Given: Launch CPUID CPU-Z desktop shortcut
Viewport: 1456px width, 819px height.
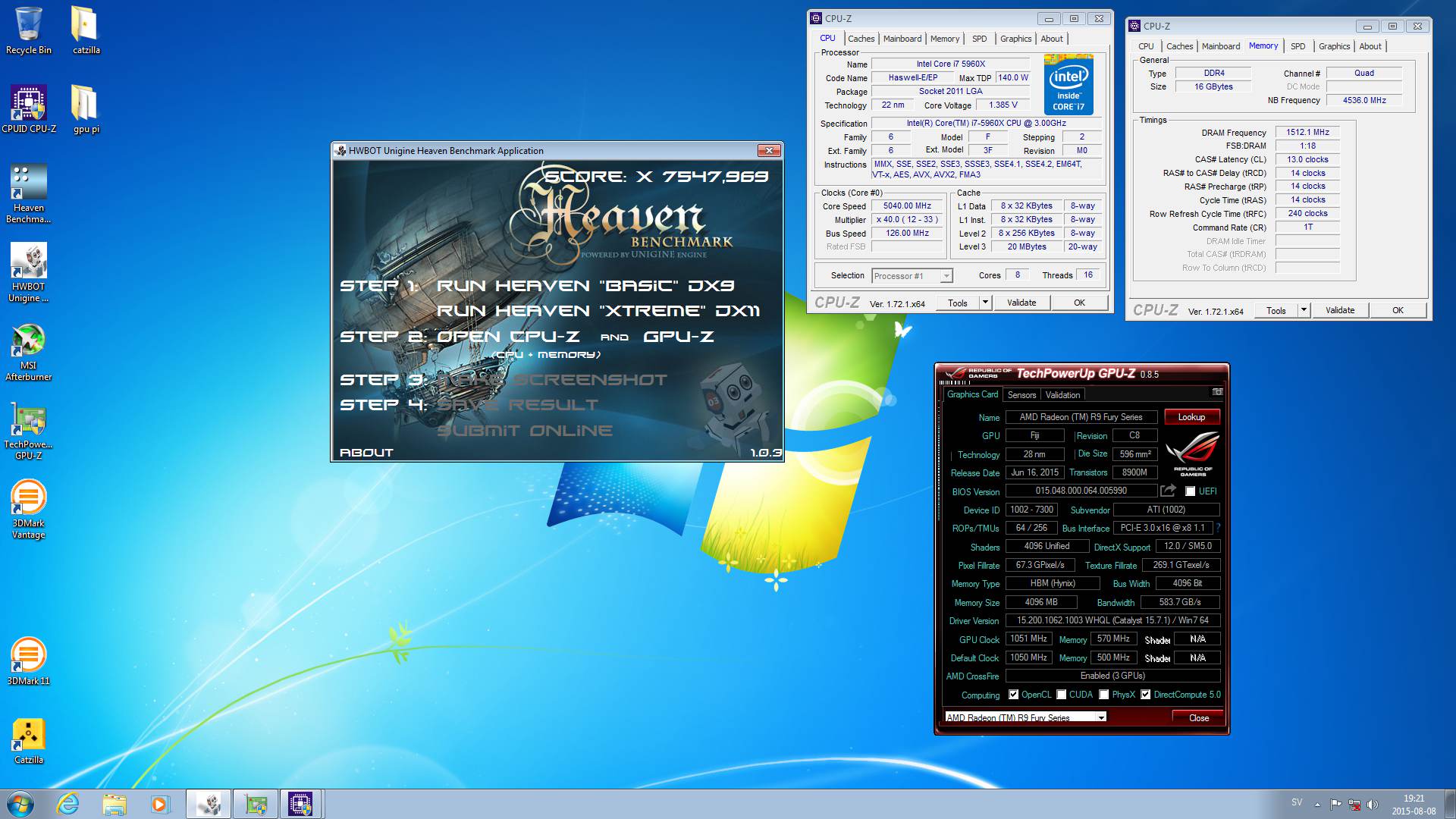Looking at the screenshot, I should [x=29, y=109].
